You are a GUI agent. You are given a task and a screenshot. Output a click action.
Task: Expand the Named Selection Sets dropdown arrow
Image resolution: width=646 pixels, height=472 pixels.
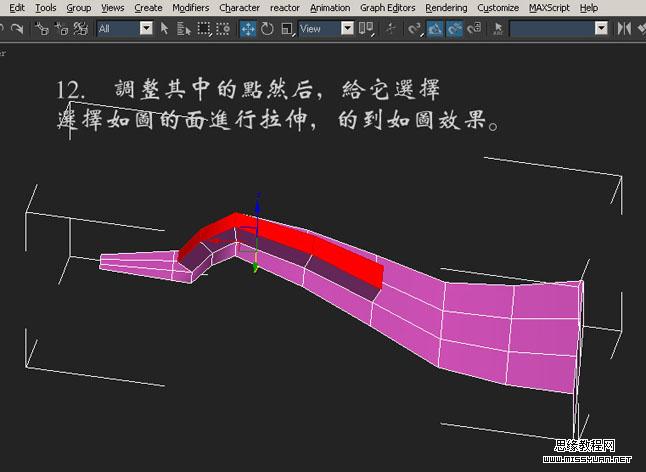pyautogui.click(x=602, y=28)
